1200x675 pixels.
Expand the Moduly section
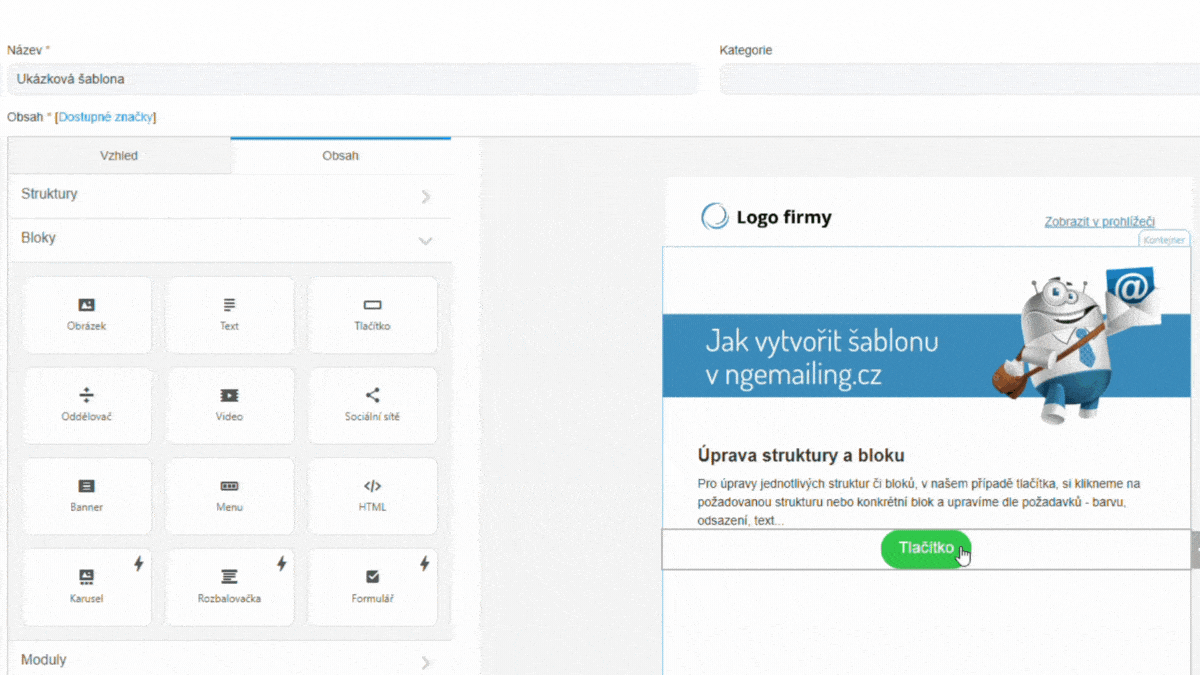pos(230,660)
